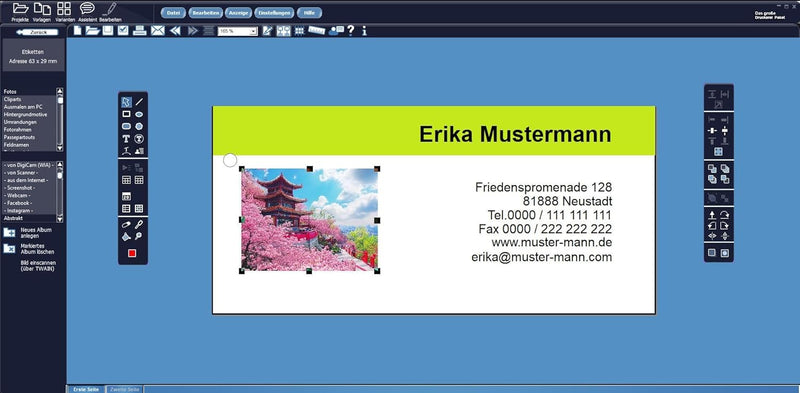
Task: Click the Rectangle shape tool
Action: coord(126,114)
